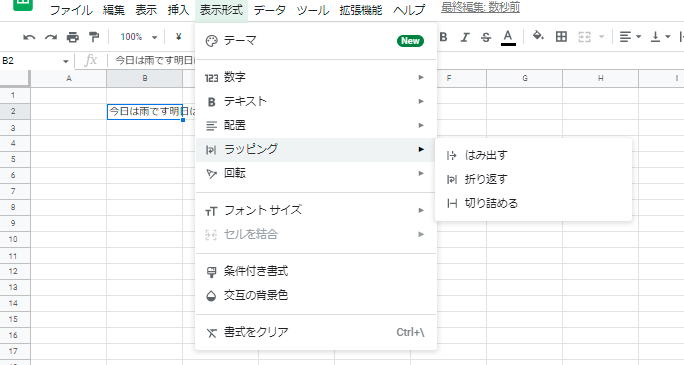684x365 pixels.
Task: Click the select-all corner box
Action: coord(15,78)
